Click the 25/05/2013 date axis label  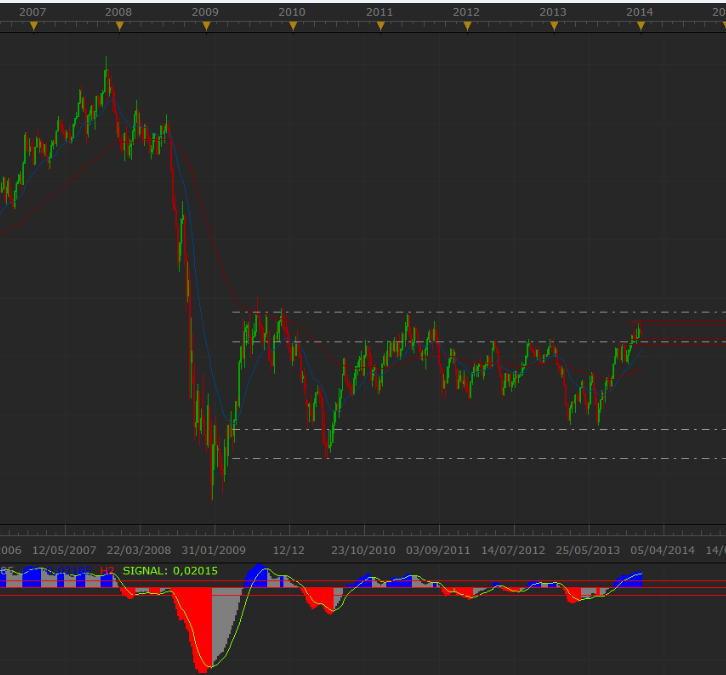[x=587, y=550]
